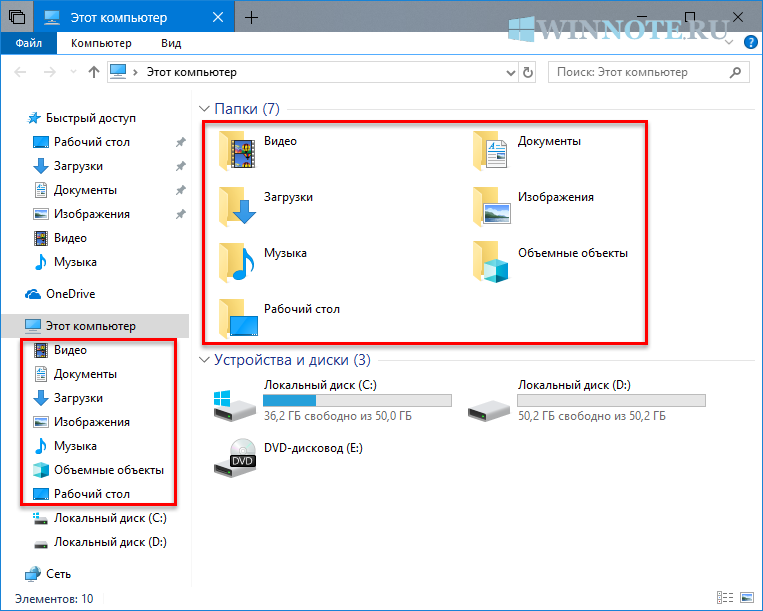
Task: Add a new tab with plus button
Action: click(251, 18)
